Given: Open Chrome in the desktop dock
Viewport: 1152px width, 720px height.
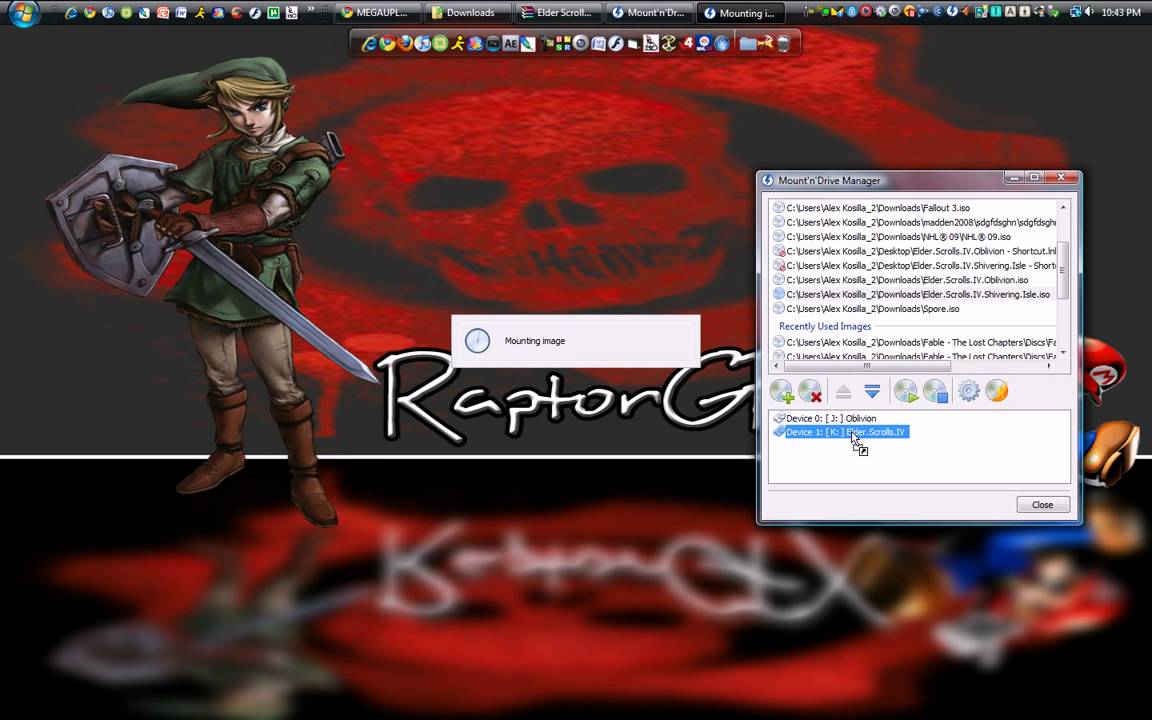Looking at the screenshot, I should [x=387, y=43].
